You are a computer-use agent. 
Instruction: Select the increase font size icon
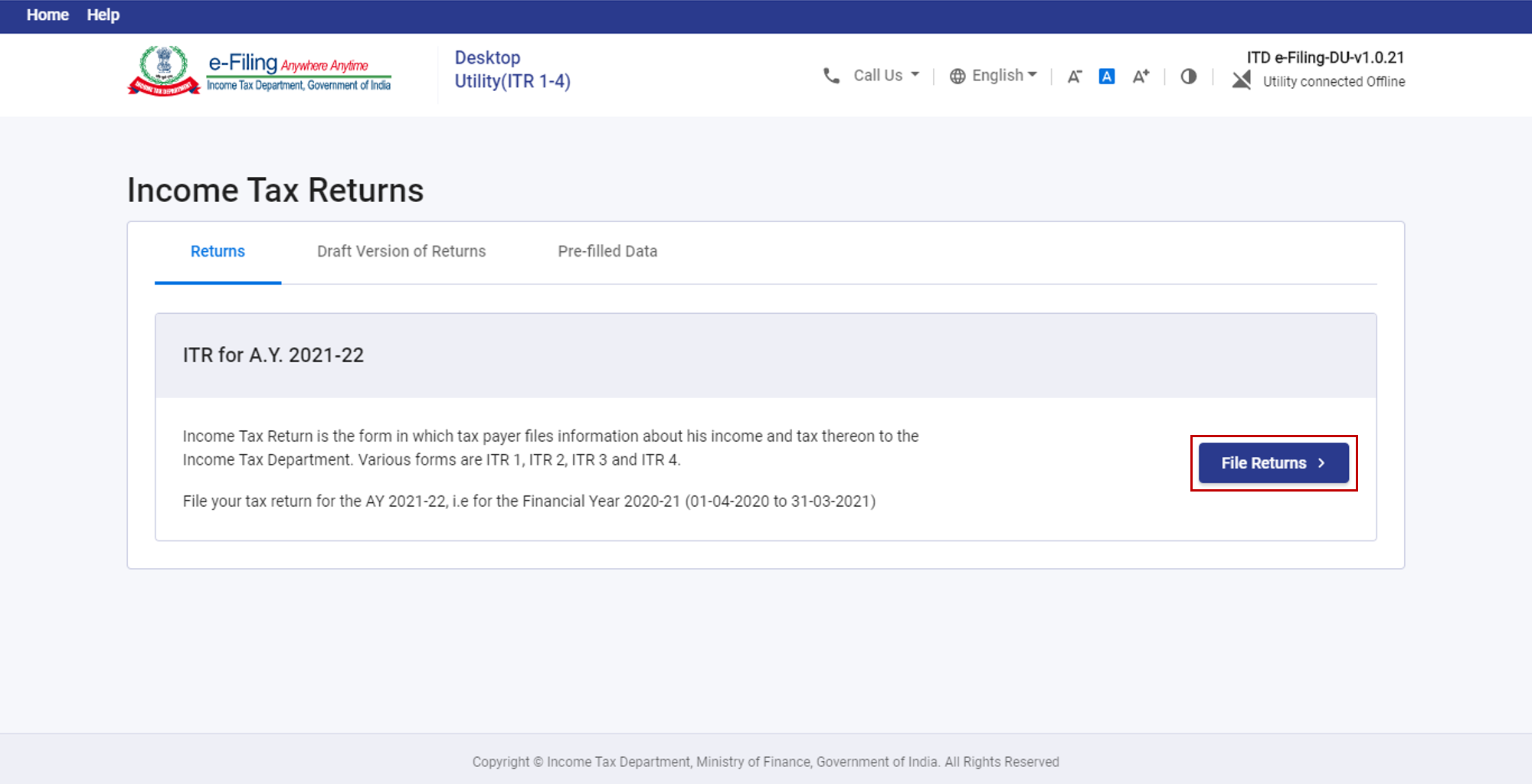[x=1140, y=76]
